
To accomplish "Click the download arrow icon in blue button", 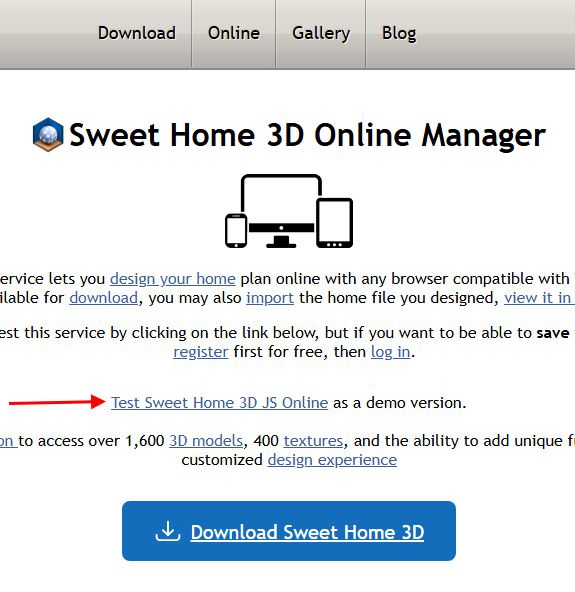I will click(168, 531).
